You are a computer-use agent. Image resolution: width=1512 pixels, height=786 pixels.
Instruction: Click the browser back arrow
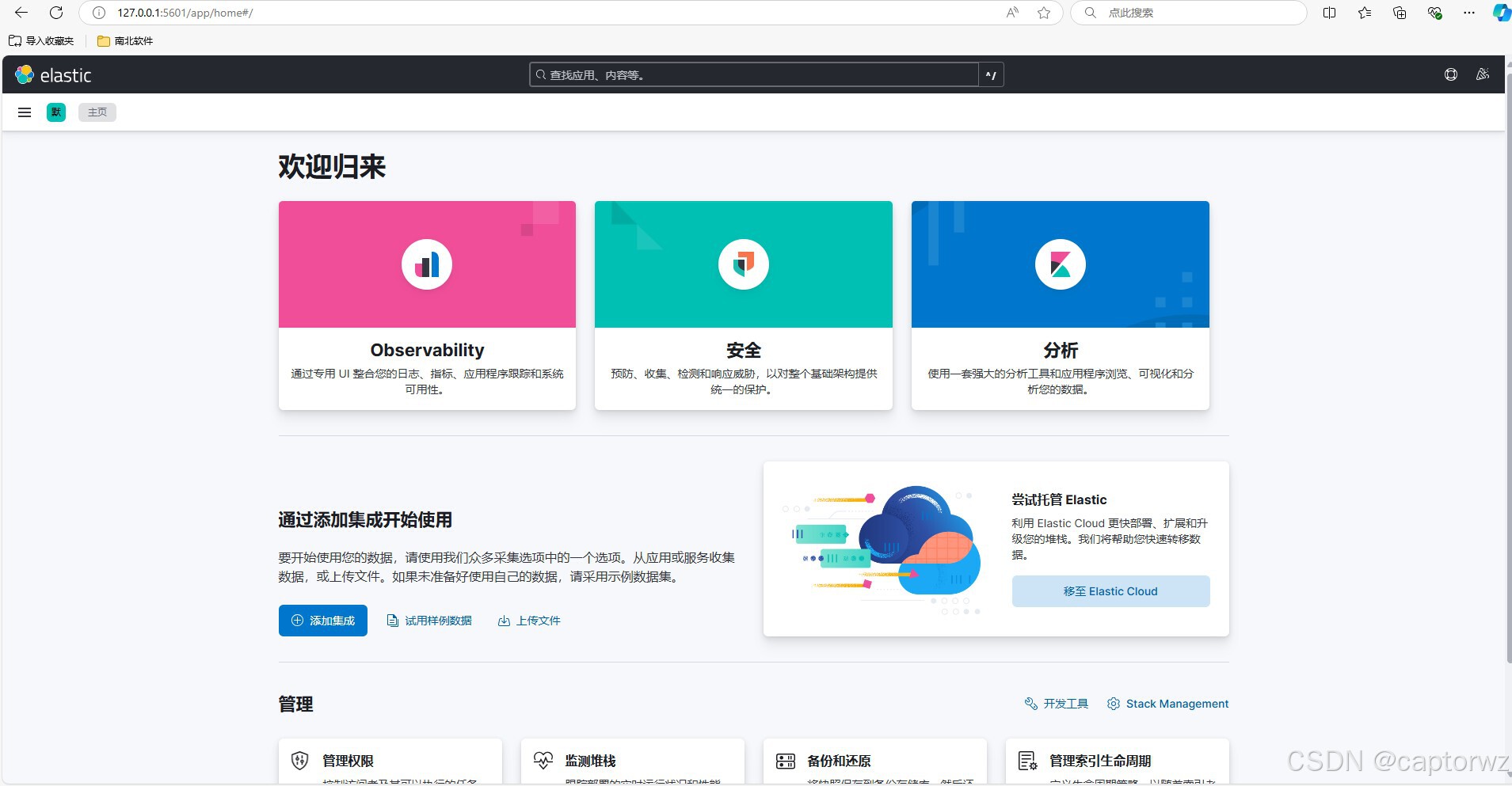click(21, 13)
